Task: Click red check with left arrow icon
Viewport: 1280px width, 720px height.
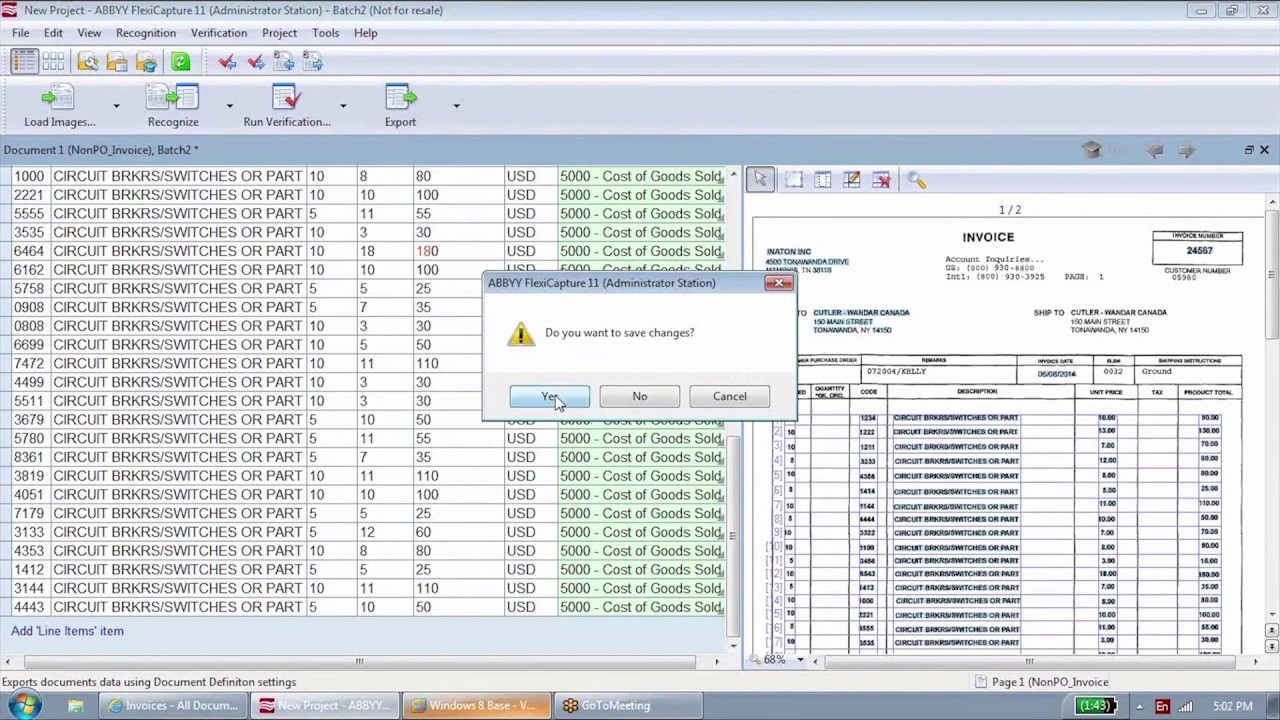Action: coord(227,62)
